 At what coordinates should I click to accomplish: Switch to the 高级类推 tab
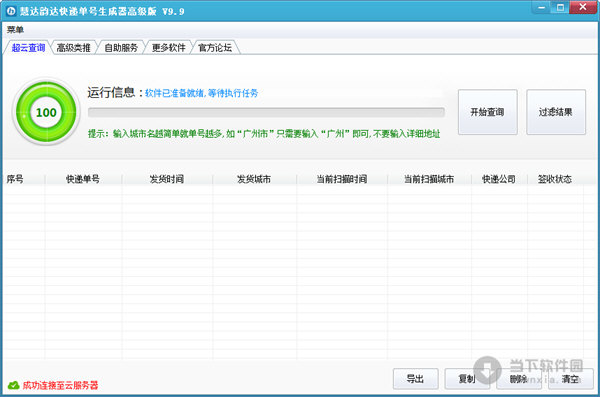point(73,48)
